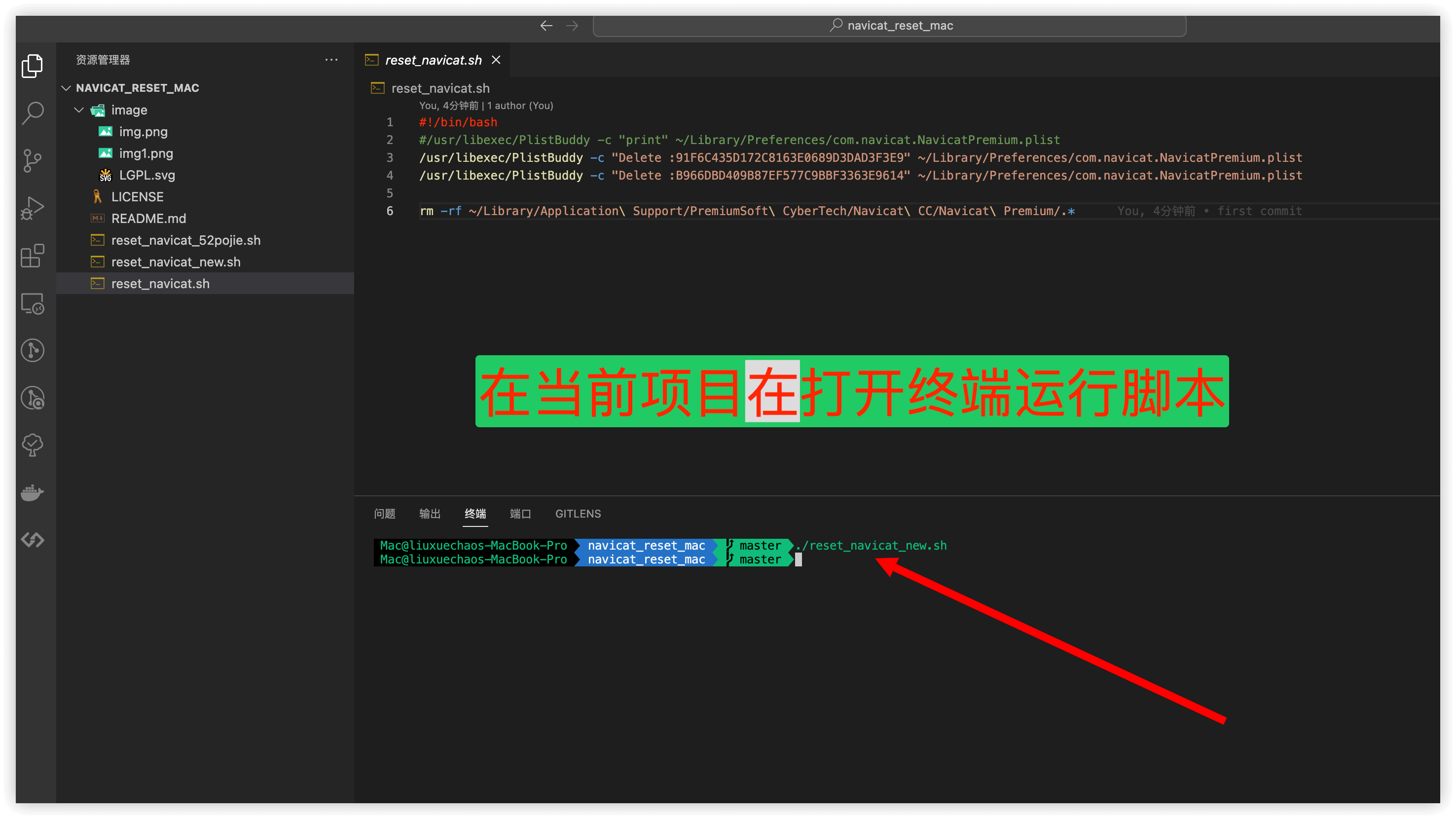Open img.png in the explorer
This screenshot has width=1456, height=819.
(x=205, y=132)
